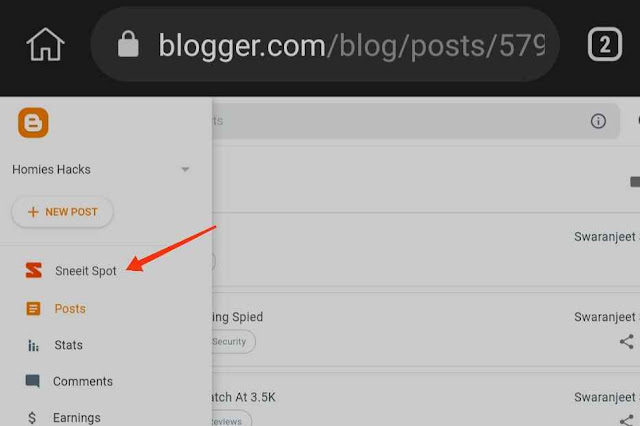The height and width of the screenshot is (426, 640).
Task: Select Posts in the sidebar
Action: [x=70, y=308]
